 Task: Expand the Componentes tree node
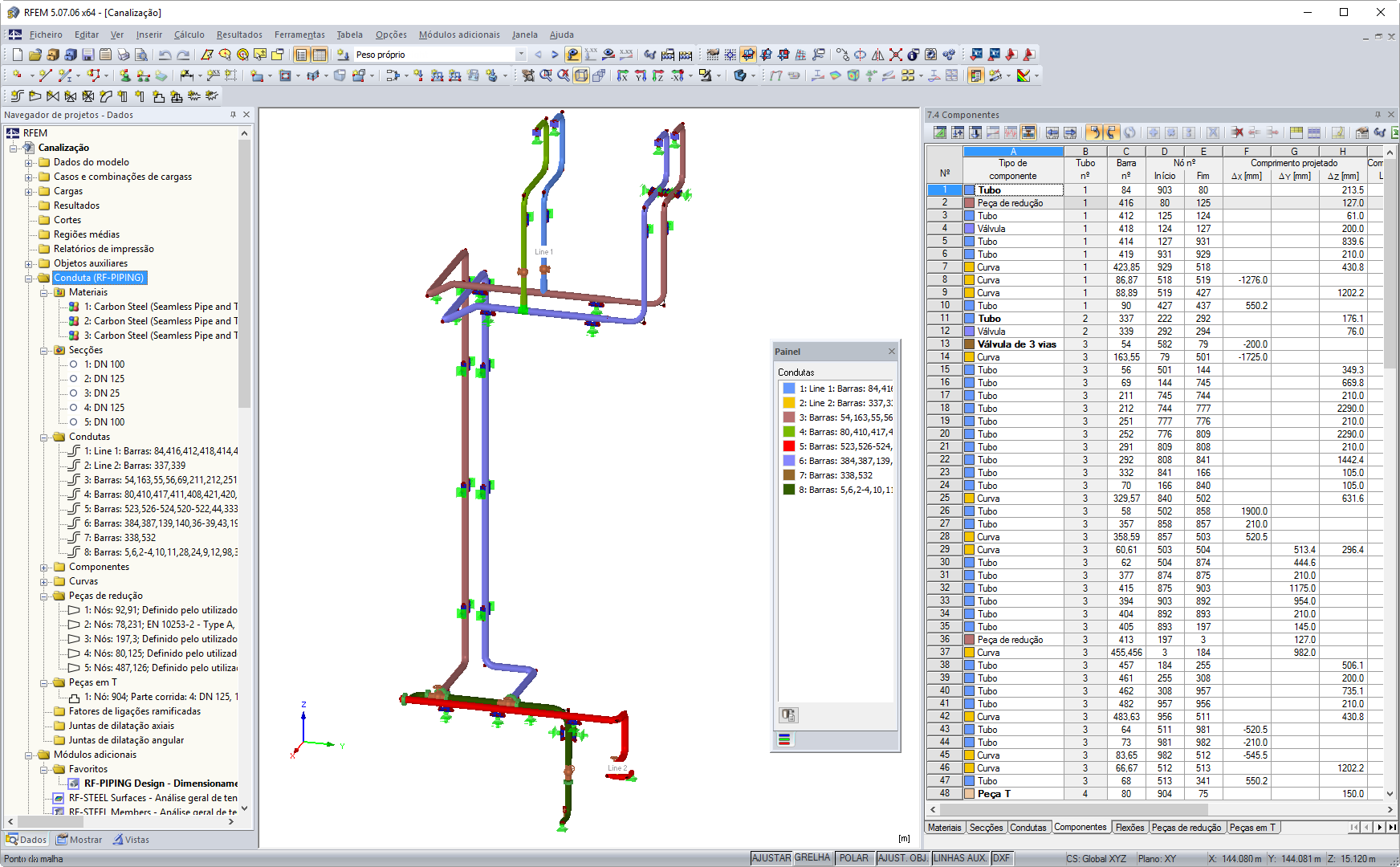click(44, 567)
